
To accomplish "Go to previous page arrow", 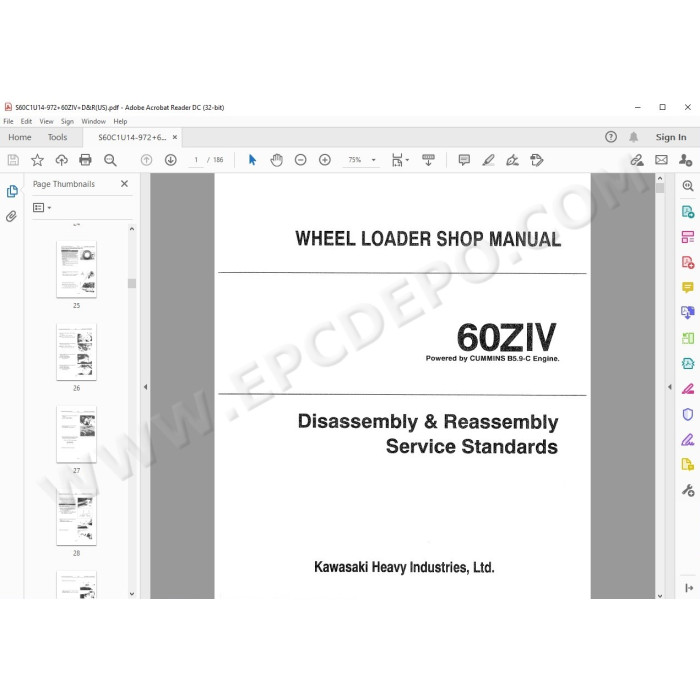I will pos(146,160).
